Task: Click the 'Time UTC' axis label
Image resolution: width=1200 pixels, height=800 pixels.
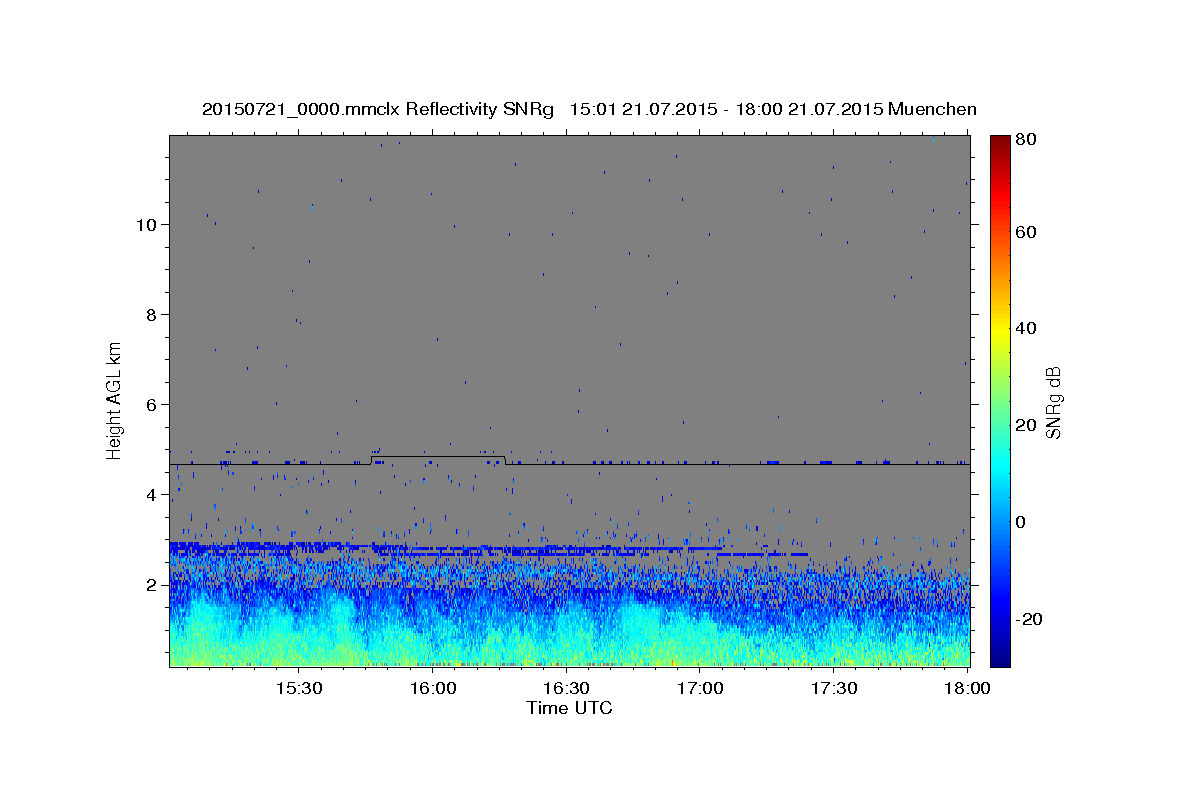Action: coord(569,708)
